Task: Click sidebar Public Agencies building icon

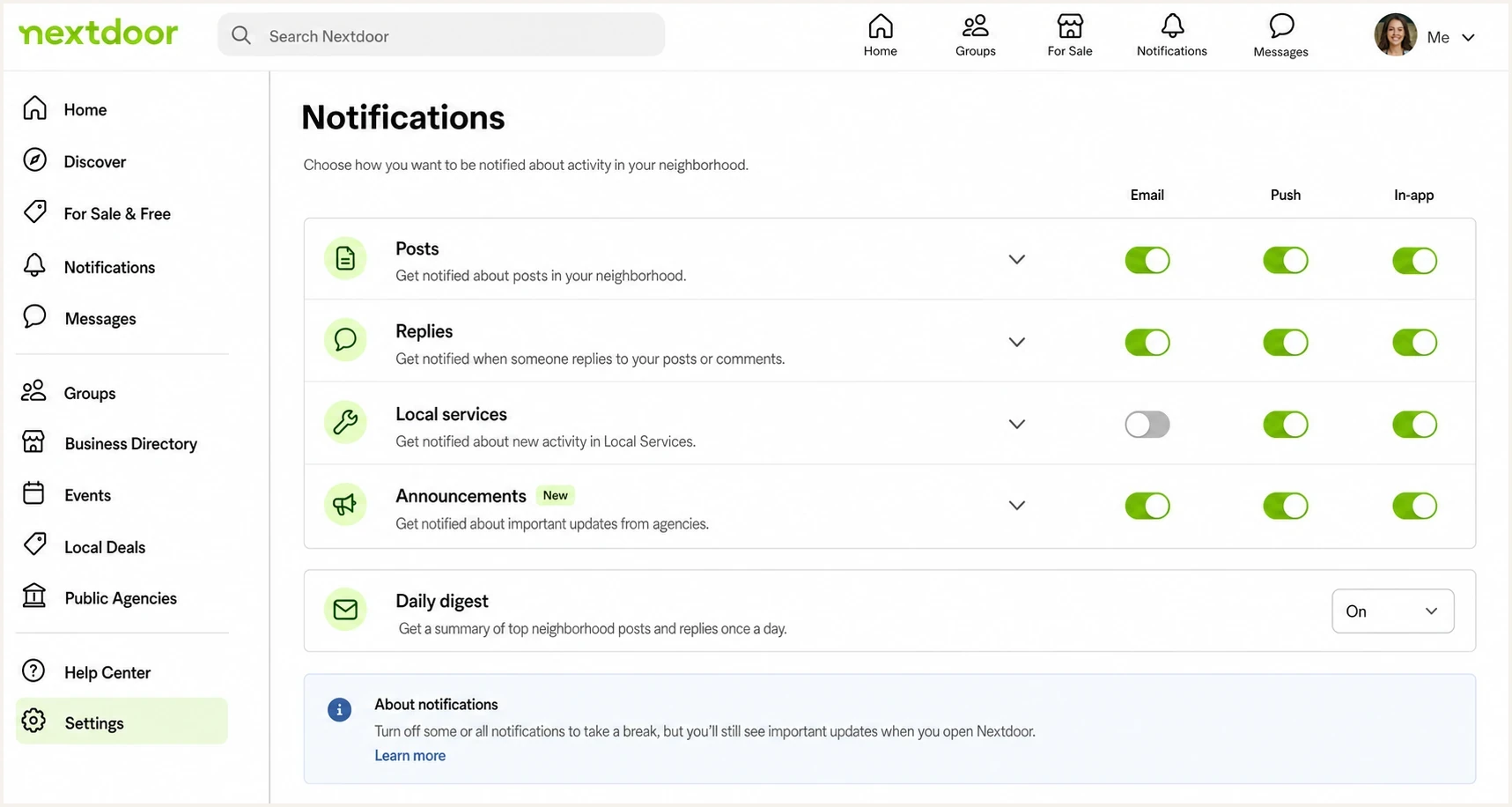Action: (x=34, y=596)
